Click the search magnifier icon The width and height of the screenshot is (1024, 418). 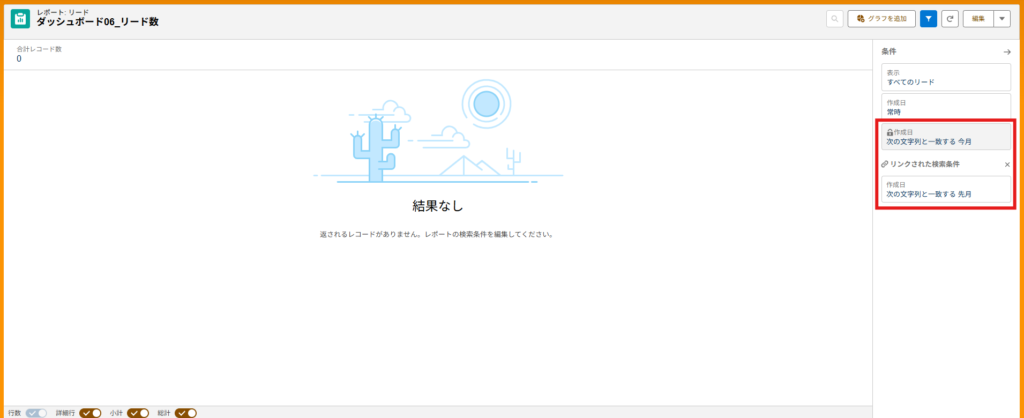point(834,18)
